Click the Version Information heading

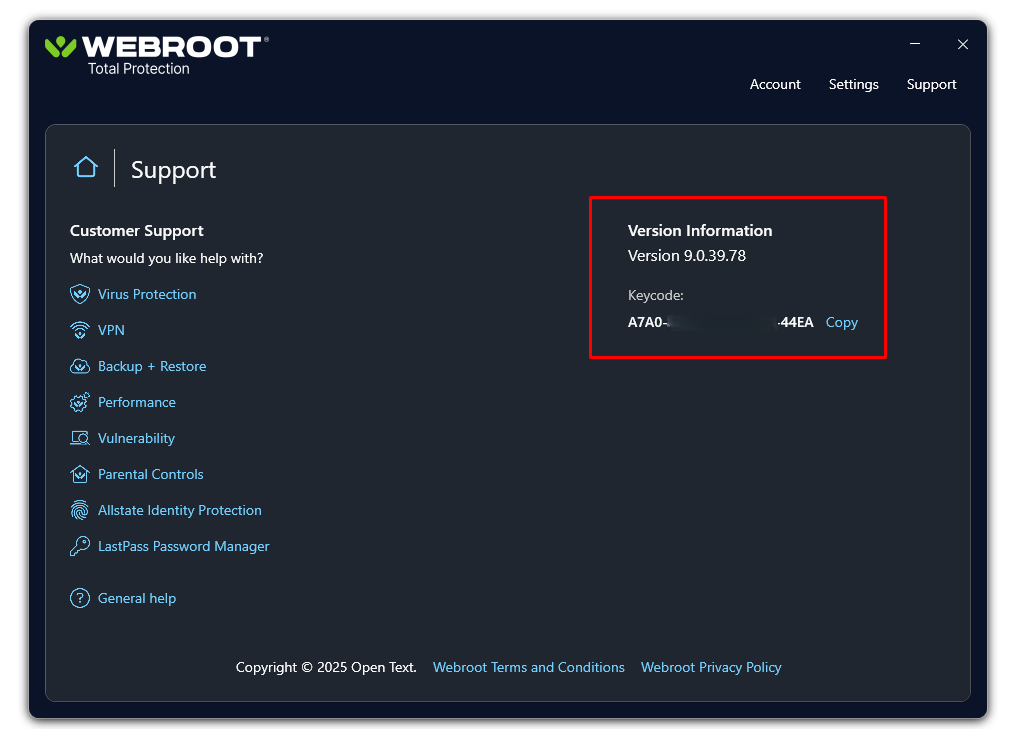tap(700, 230)
